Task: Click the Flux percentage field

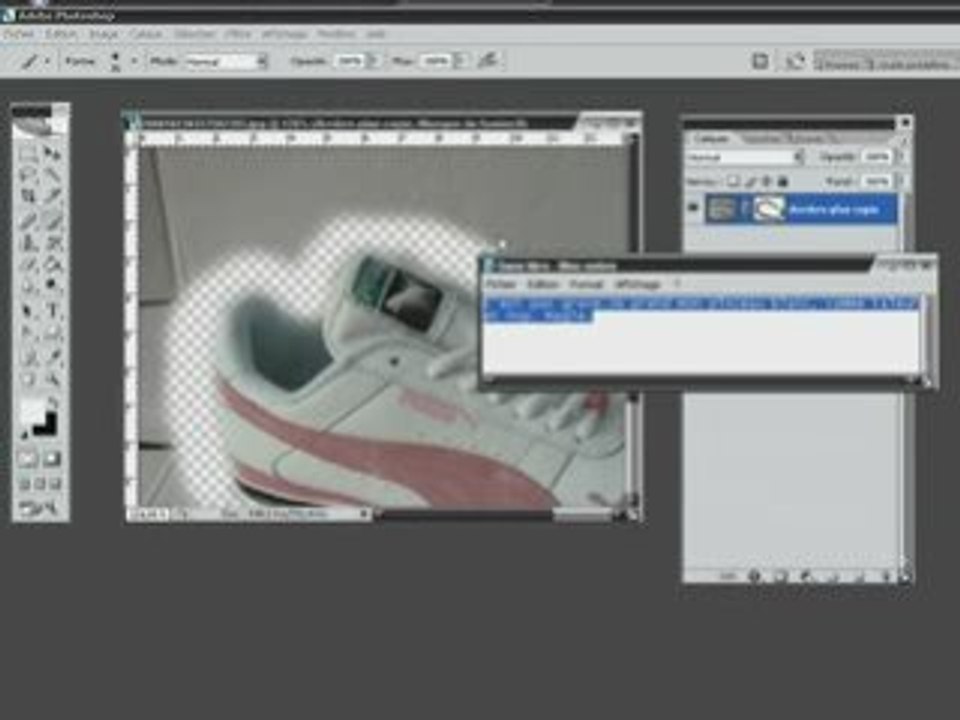Action: pos(437,61)
